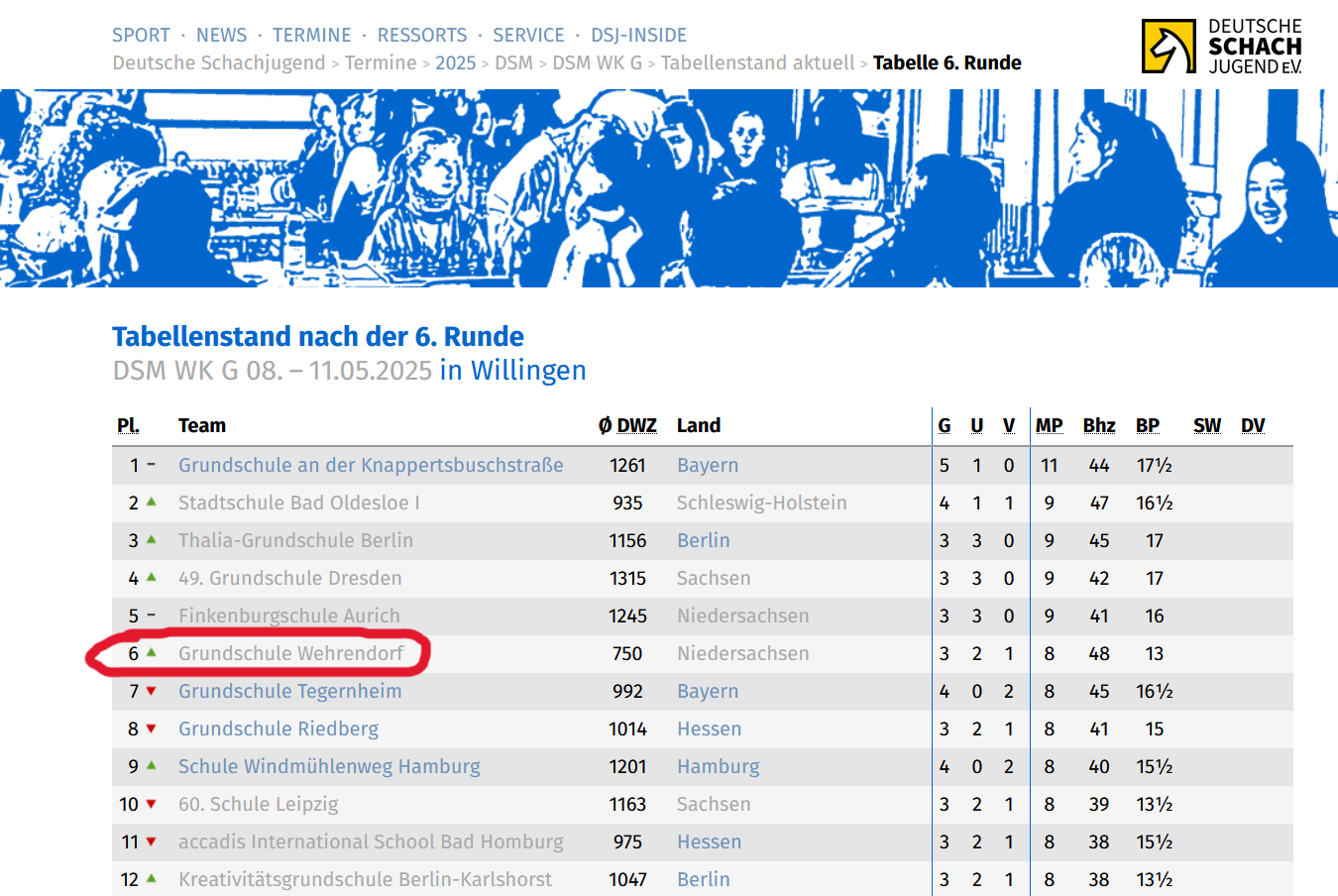This screenshot has width=1338, height=896.
Task: Click green up arrow beside rank 2
Action: click(x=152, y=502)
